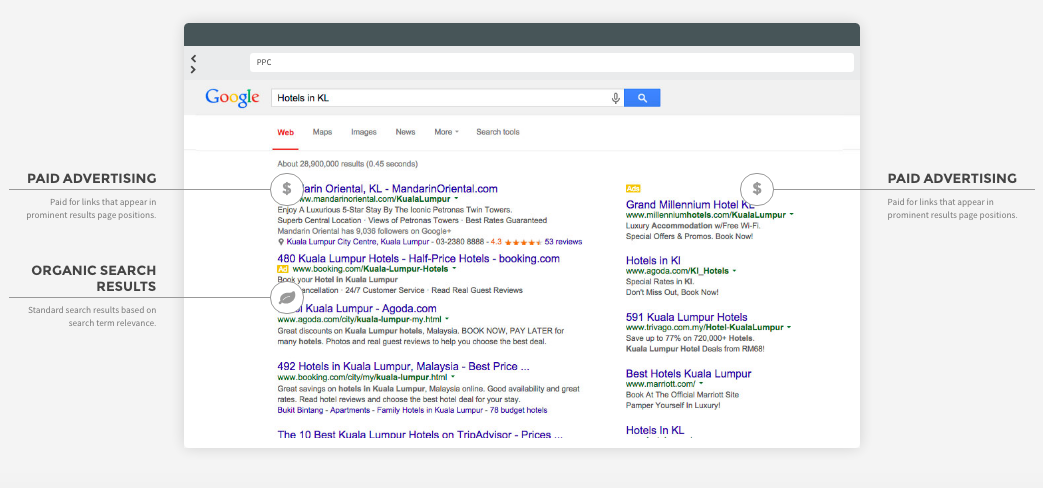Open Search tools
This screenshot has width=1043, height=488.
[498, 132]
